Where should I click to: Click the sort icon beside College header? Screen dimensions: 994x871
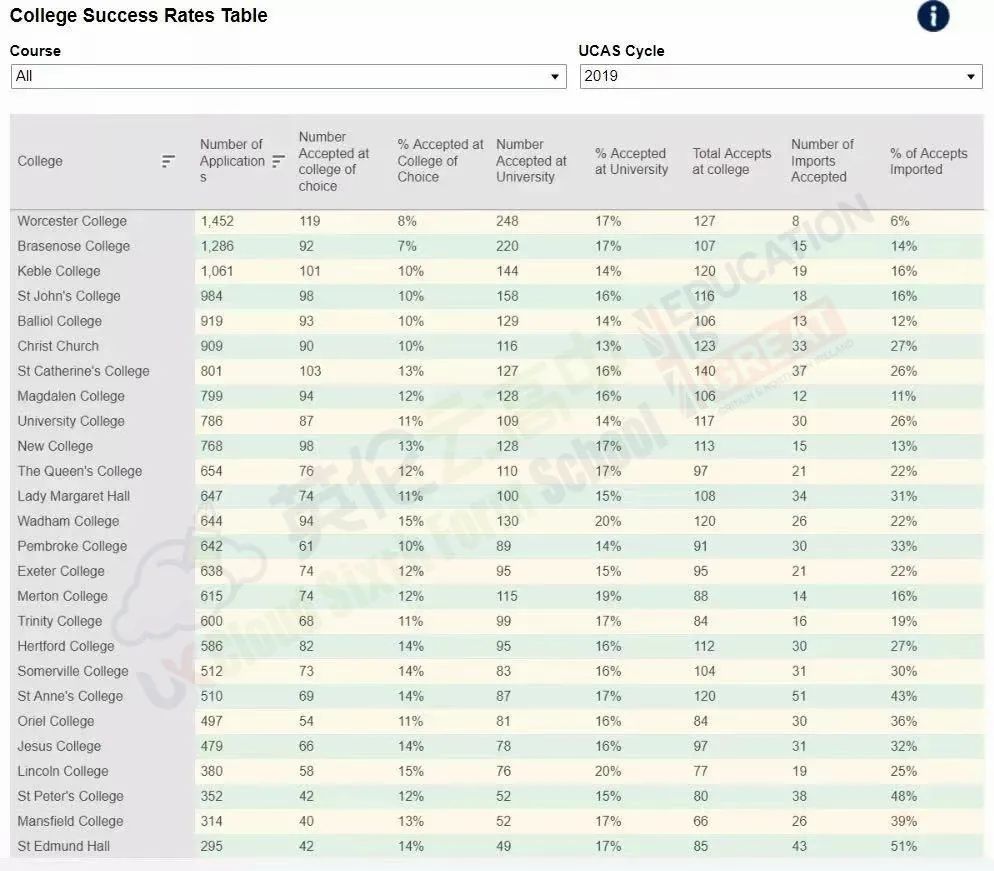click(x=168, y=161)
